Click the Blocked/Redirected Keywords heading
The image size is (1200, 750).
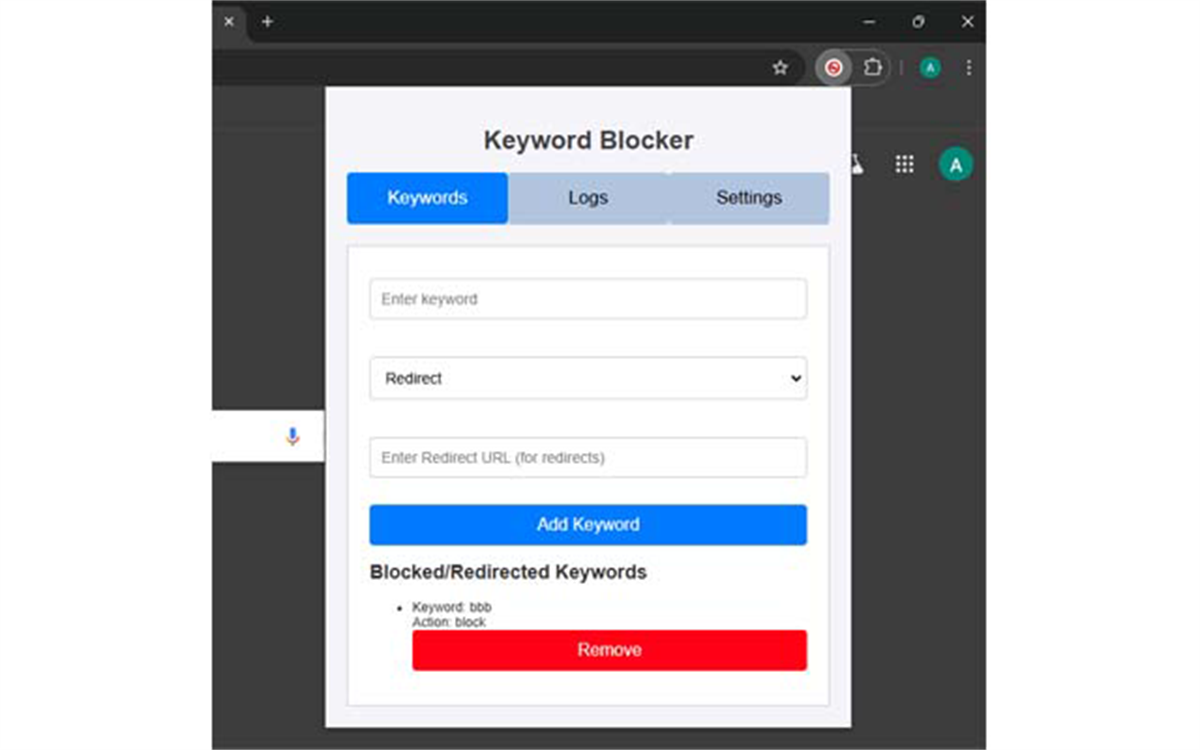point(508,572)
